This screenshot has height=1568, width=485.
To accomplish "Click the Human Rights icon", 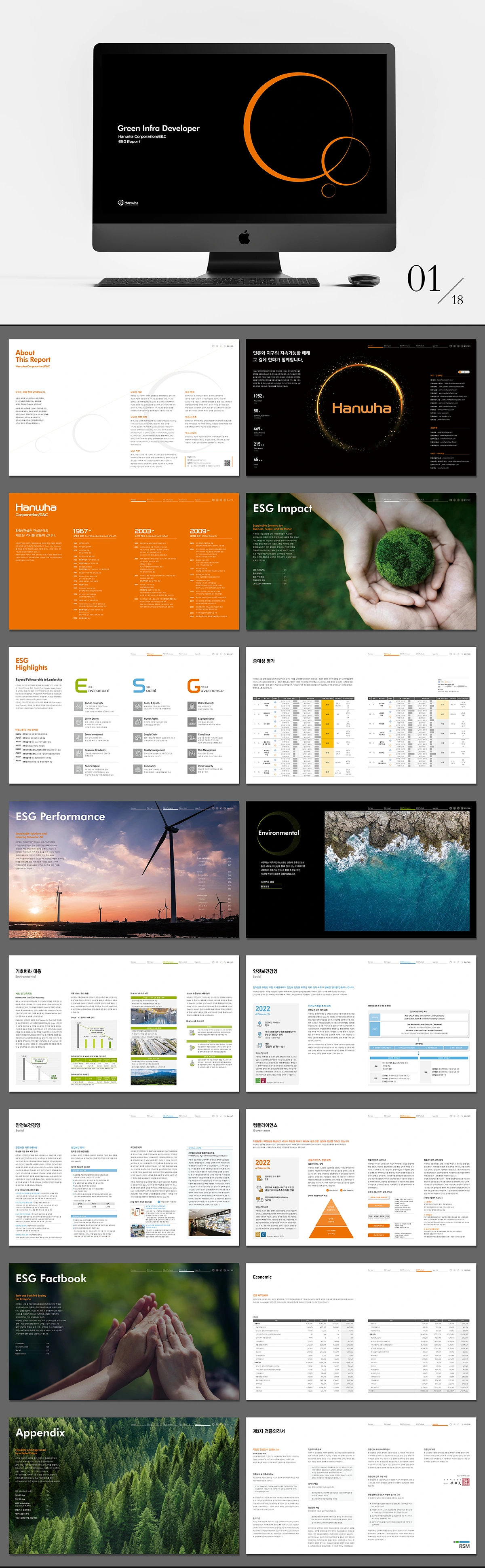I will (x=138, y=722).
